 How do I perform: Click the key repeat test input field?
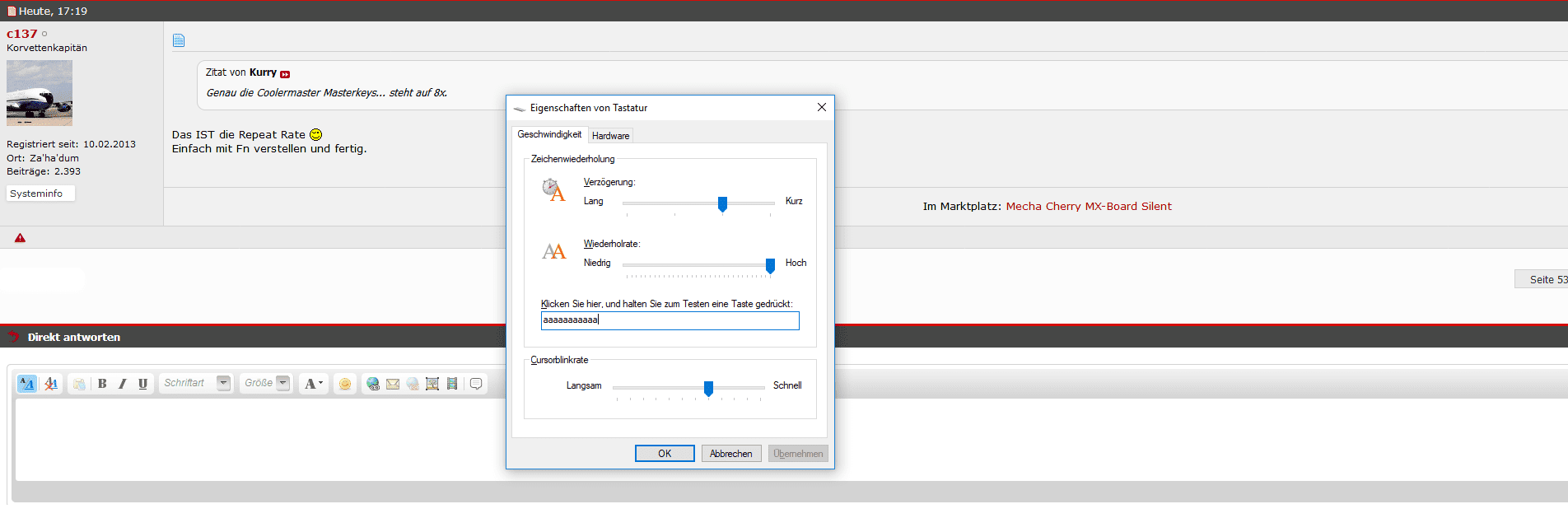pyautogui.click(x=670, y=320)
